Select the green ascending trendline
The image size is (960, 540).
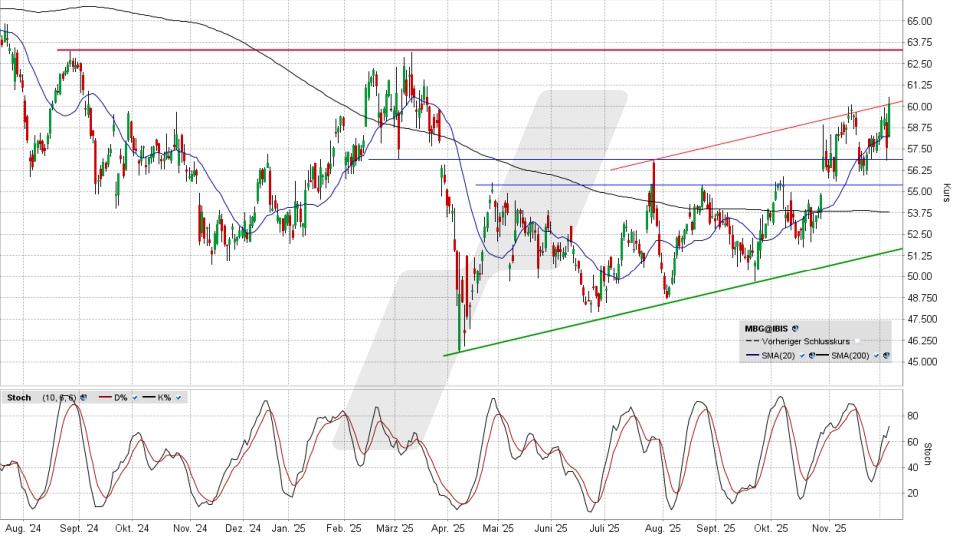tap(680, 301)
